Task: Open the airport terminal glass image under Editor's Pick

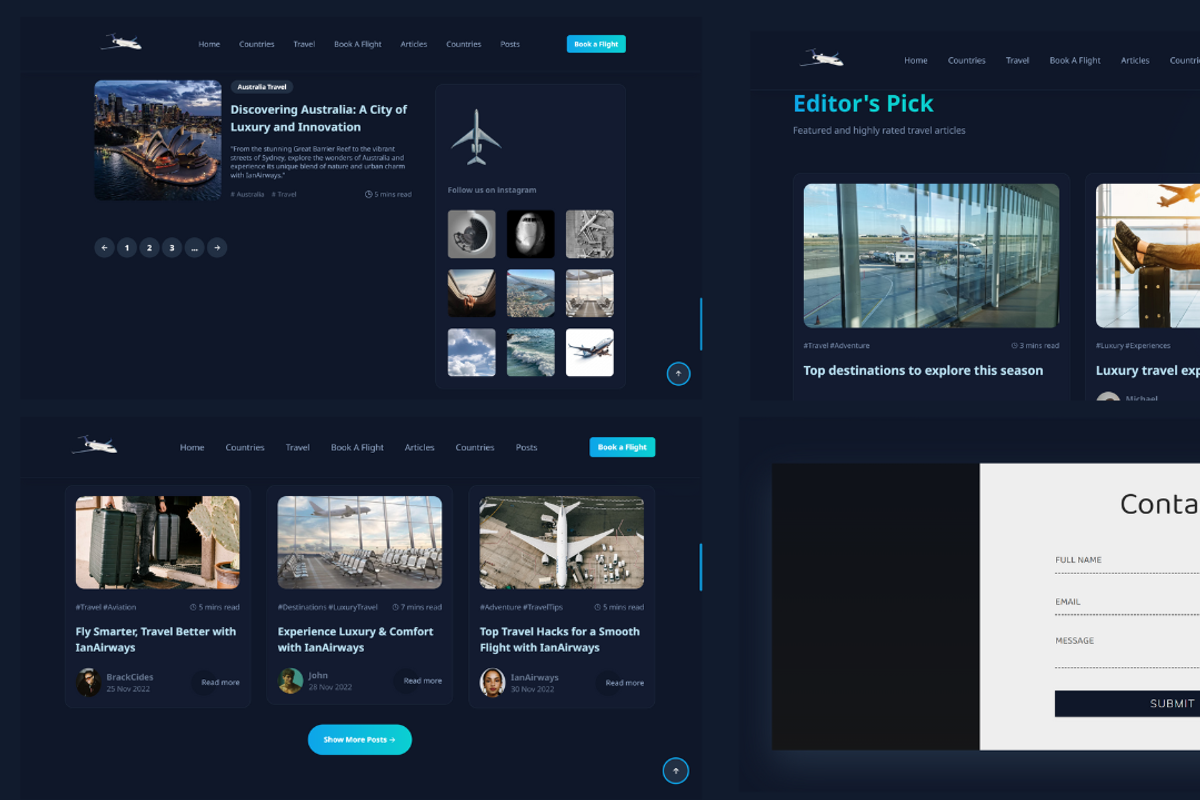Action: (931, 256)
